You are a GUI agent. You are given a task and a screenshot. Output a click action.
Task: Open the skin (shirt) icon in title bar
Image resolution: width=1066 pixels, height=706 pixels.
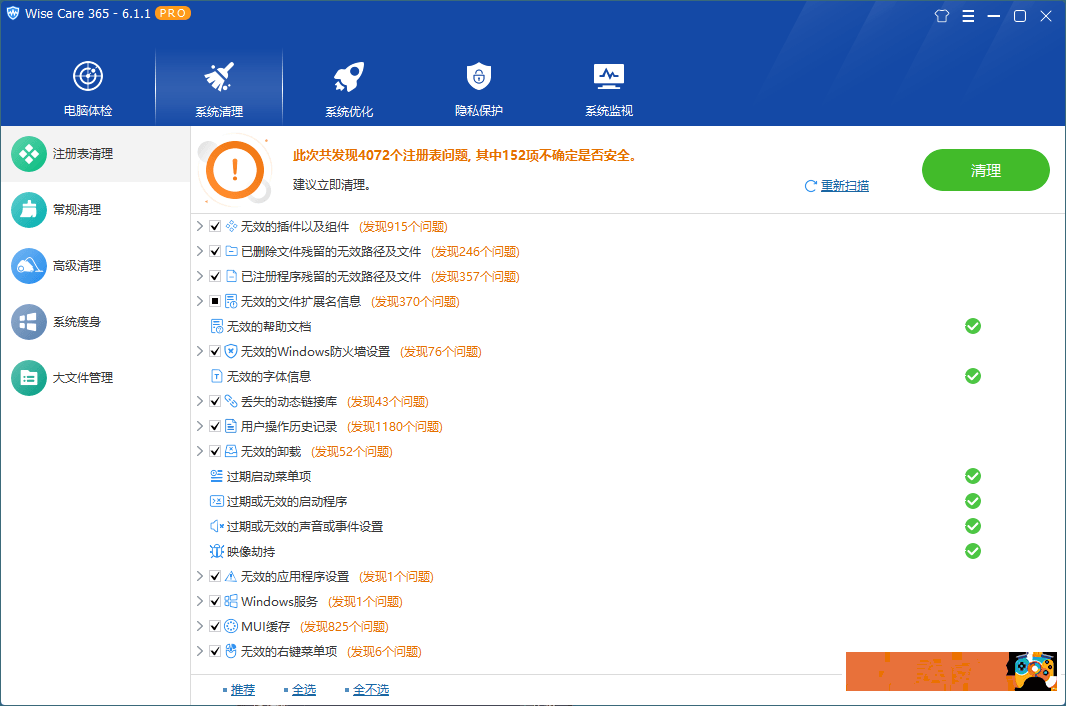(x=942, y=16)
